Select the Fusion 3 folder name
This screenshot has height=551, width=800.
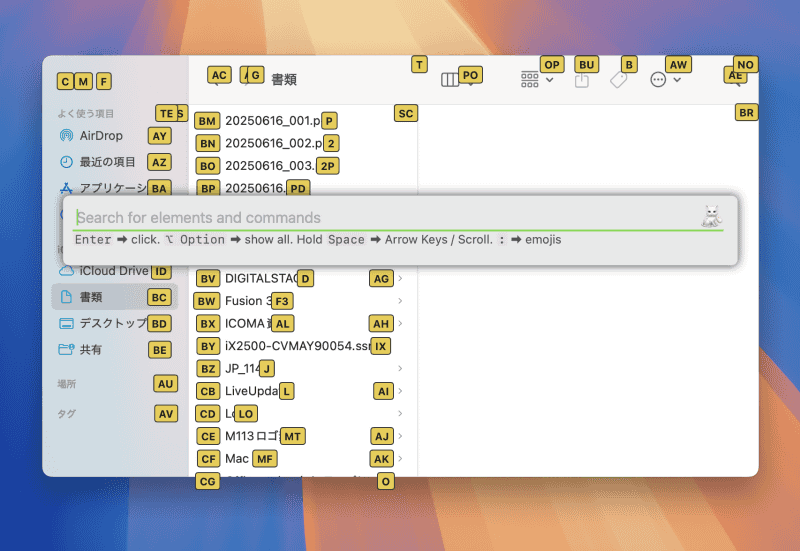click(248, 301)
